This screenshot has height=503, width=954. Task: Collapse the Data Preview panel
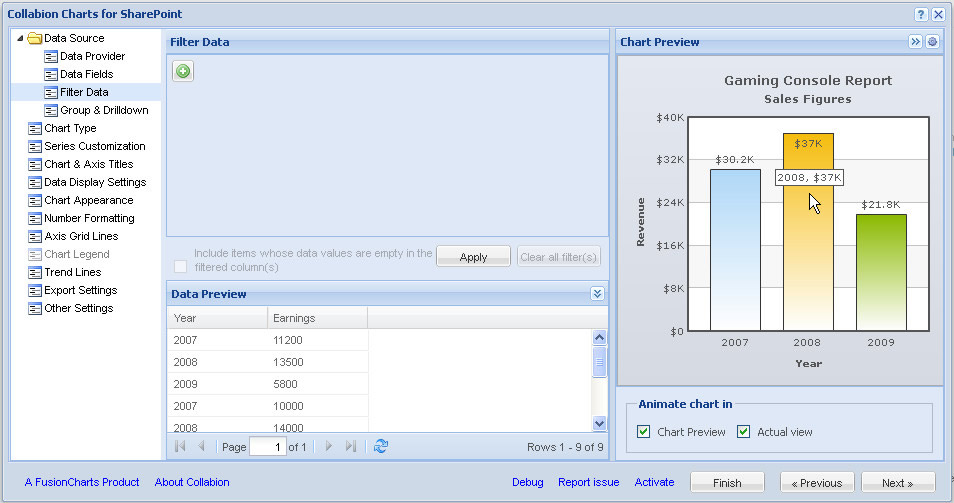597,294
